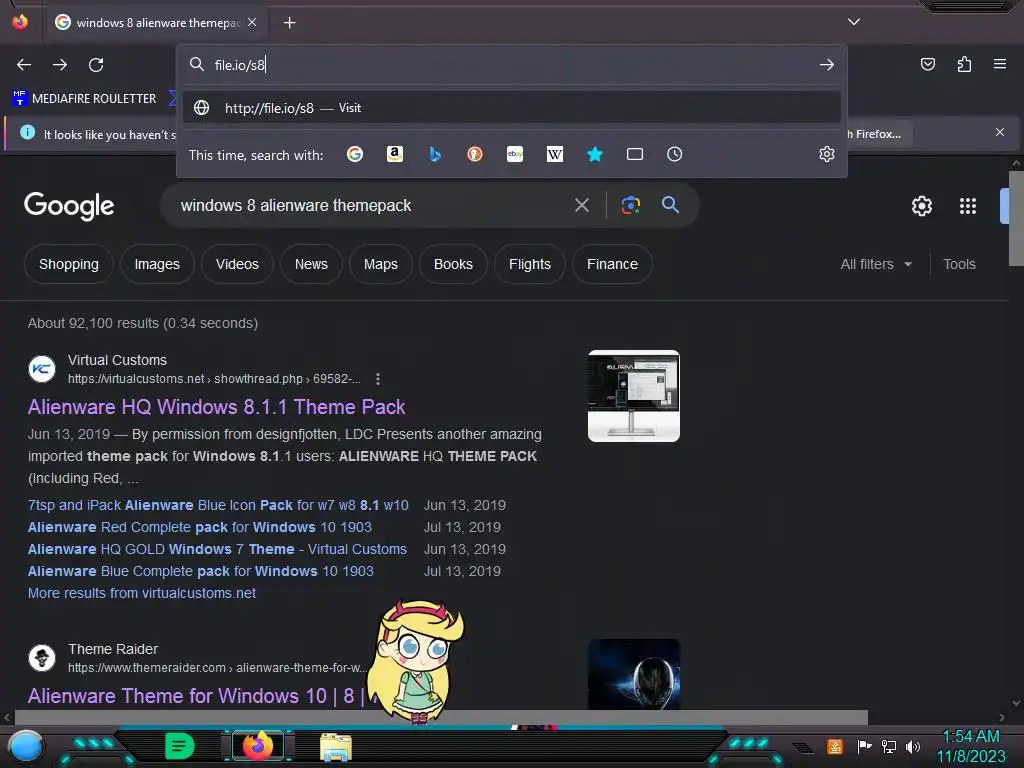
Task: Search open tabs using the tab icon
Action: pos(635,154)
